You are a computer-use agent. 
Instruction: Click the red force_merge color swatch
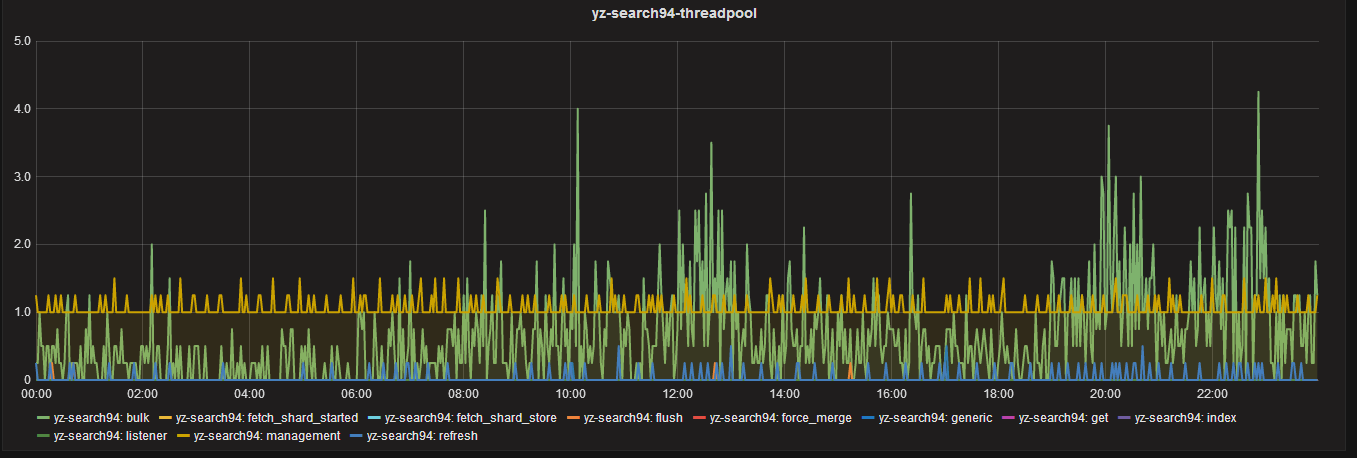(700, 418)
